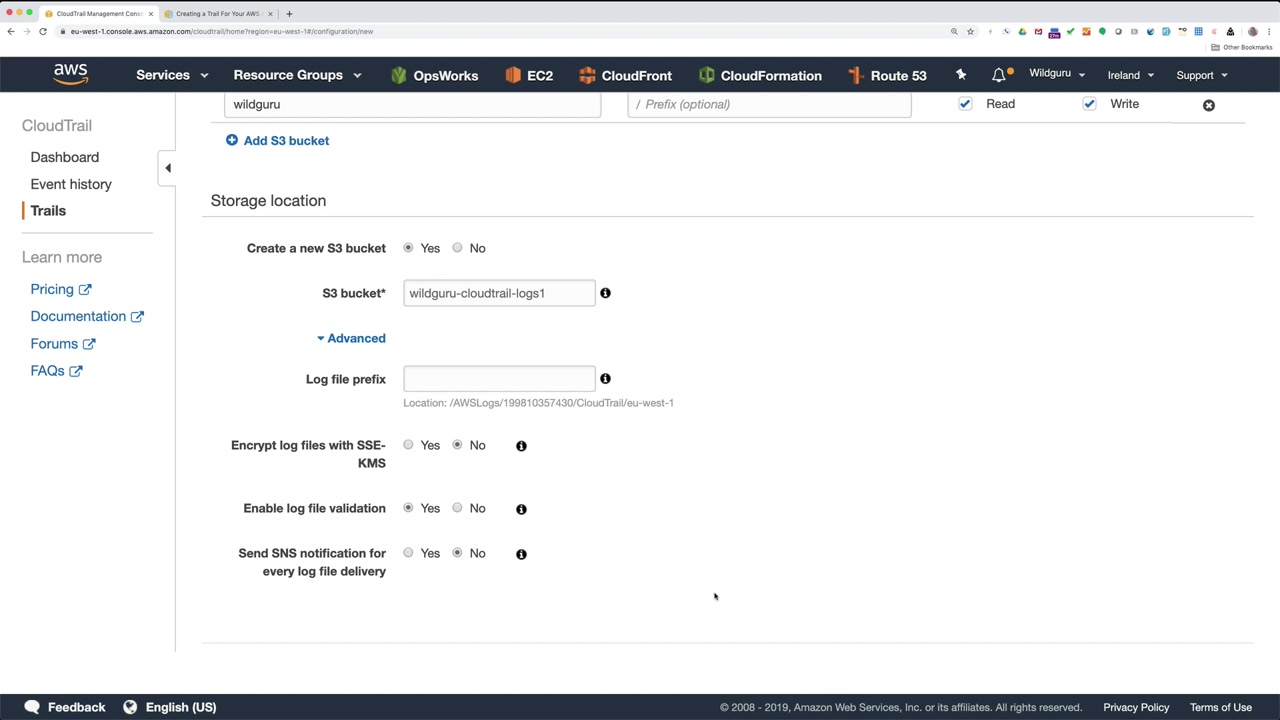Click the Log file prefix input field
Image resolution: width=1280 pixels, height=720 pixels.
(499, 378)
